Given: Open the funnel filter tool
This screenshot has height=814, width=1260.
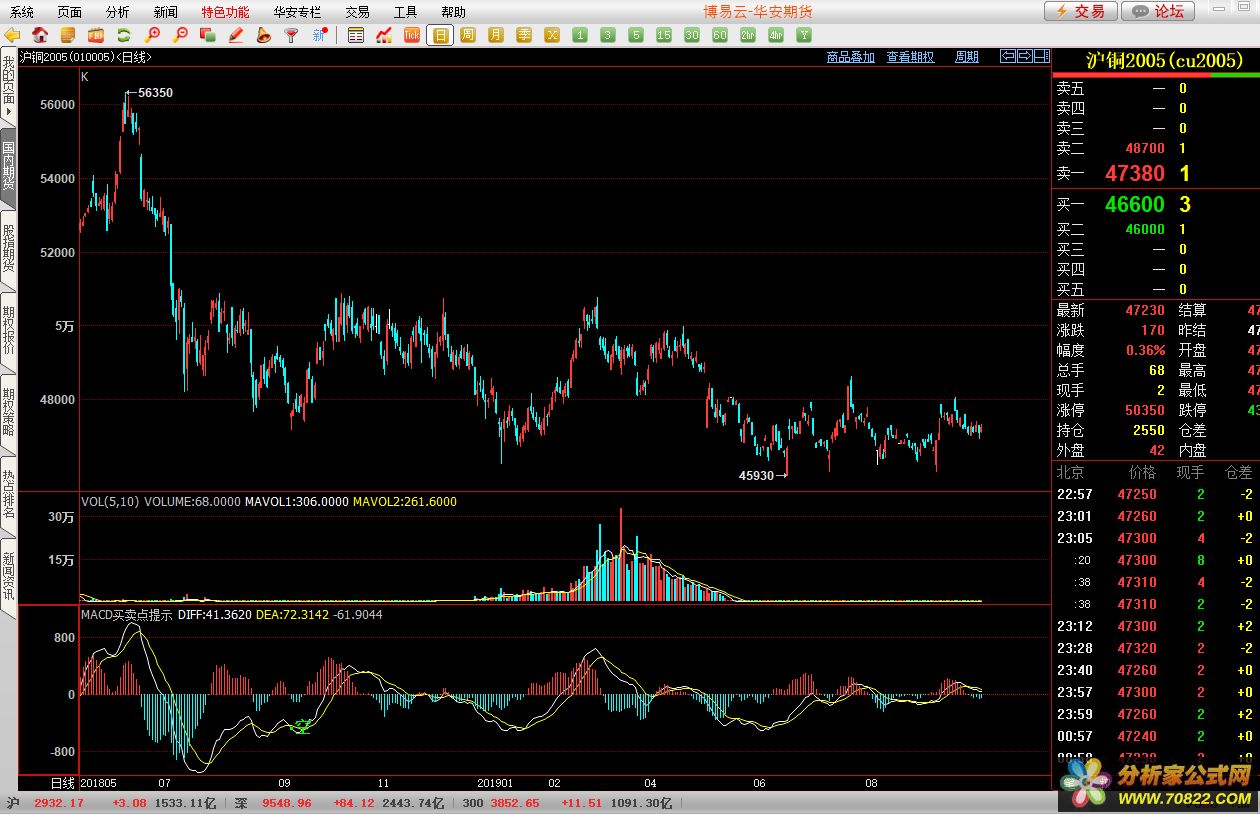Looking at the screenshot, I should [x=291, y=36].
